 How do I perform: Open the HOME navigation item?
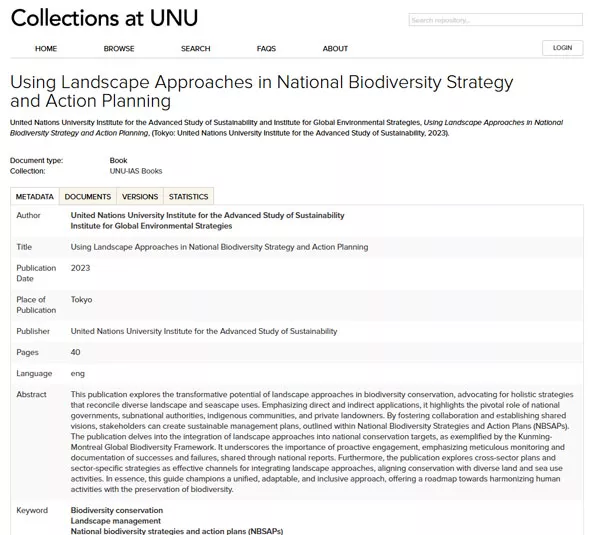click(x=46, y=48)
